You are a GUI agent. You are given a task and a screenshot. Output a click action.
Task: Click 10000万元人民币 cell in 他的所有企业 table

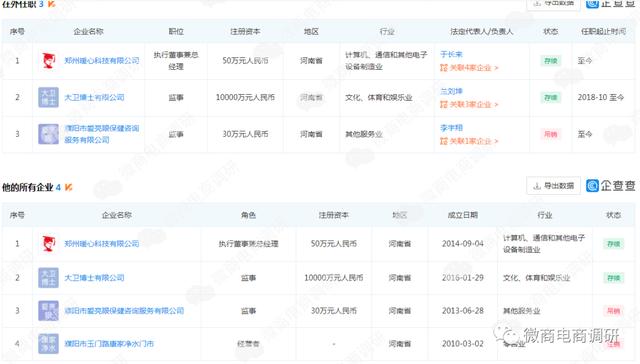(x=333, y=278)
